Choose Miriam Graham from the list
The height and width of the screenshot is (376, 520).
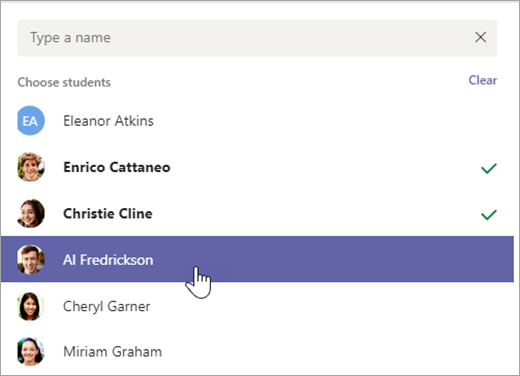click(112, 352)
